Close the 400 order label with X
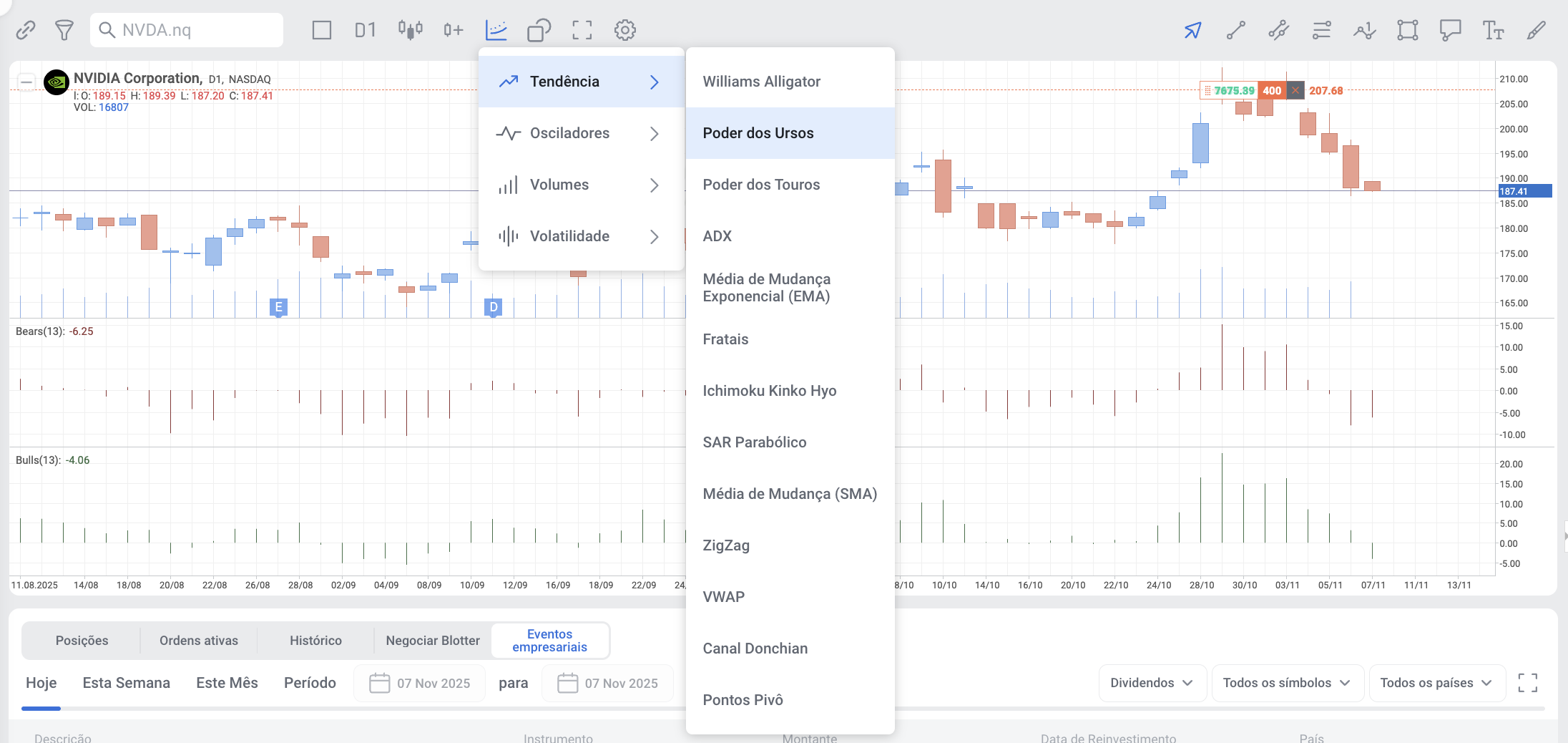The image size is (1568, 743). click(x=1295, y=90)
